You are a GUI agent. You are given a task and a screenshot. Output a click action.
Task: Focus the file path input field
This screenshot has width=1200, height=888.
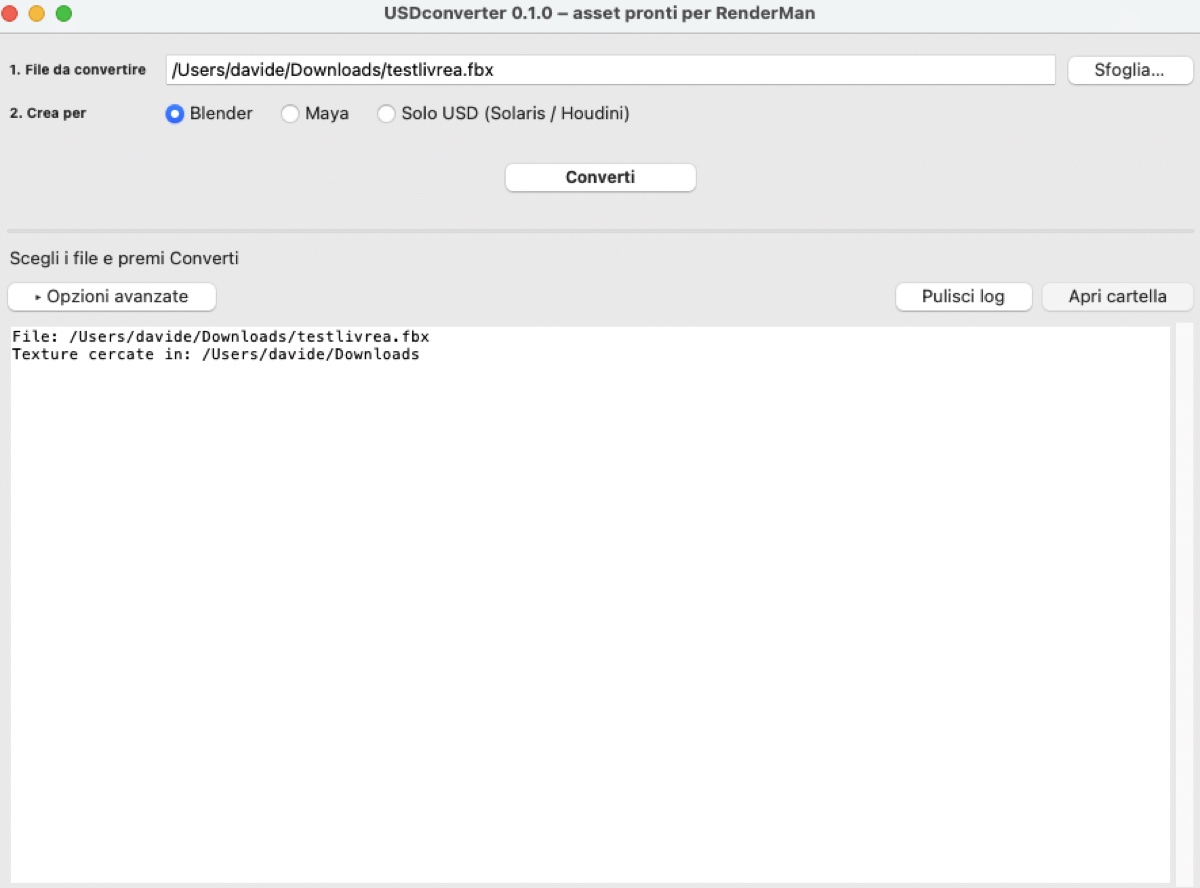click(x=610, y=70)
